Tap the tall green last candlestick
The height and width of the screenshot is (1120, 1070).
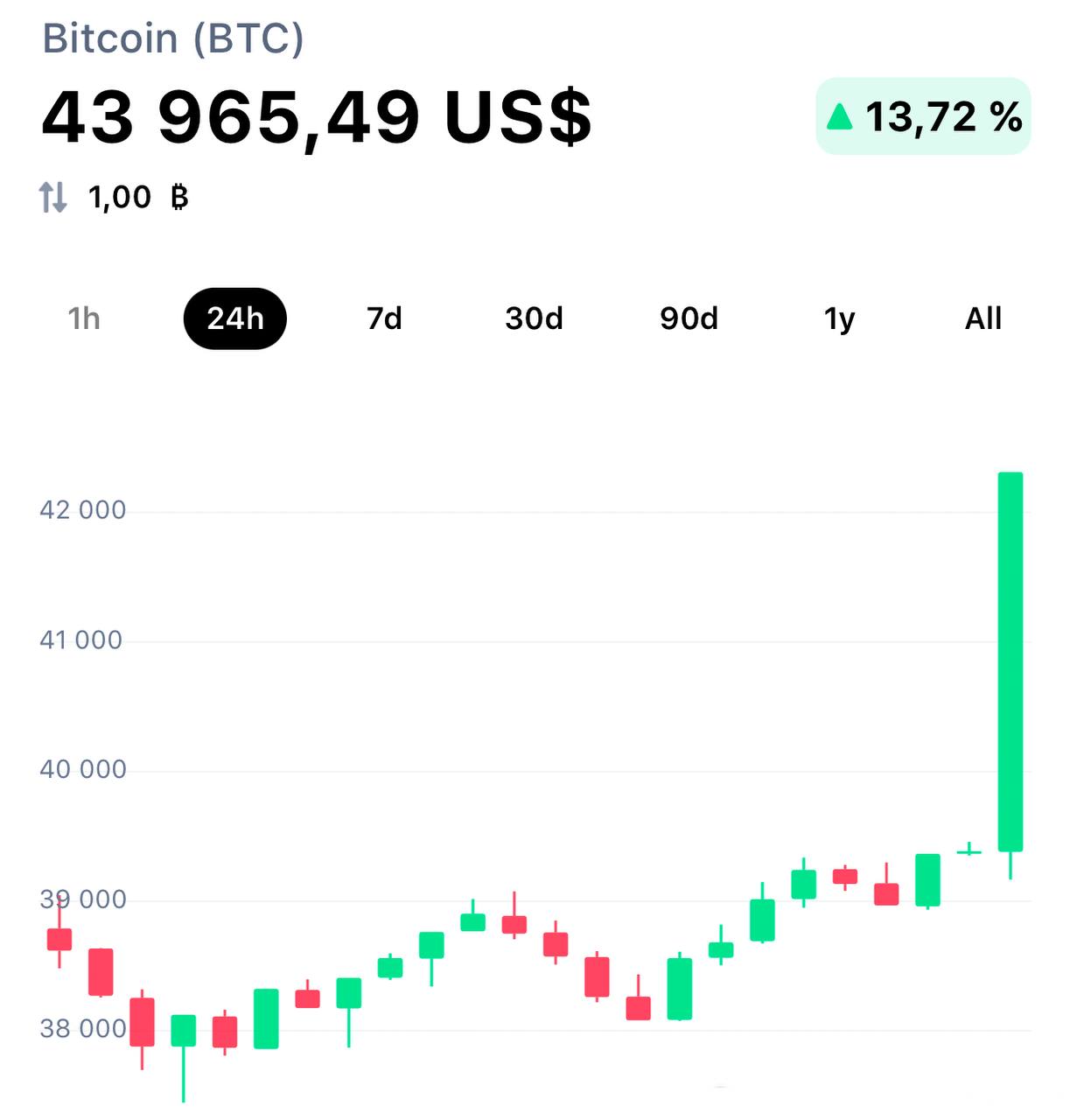[x=1011, y=661]
